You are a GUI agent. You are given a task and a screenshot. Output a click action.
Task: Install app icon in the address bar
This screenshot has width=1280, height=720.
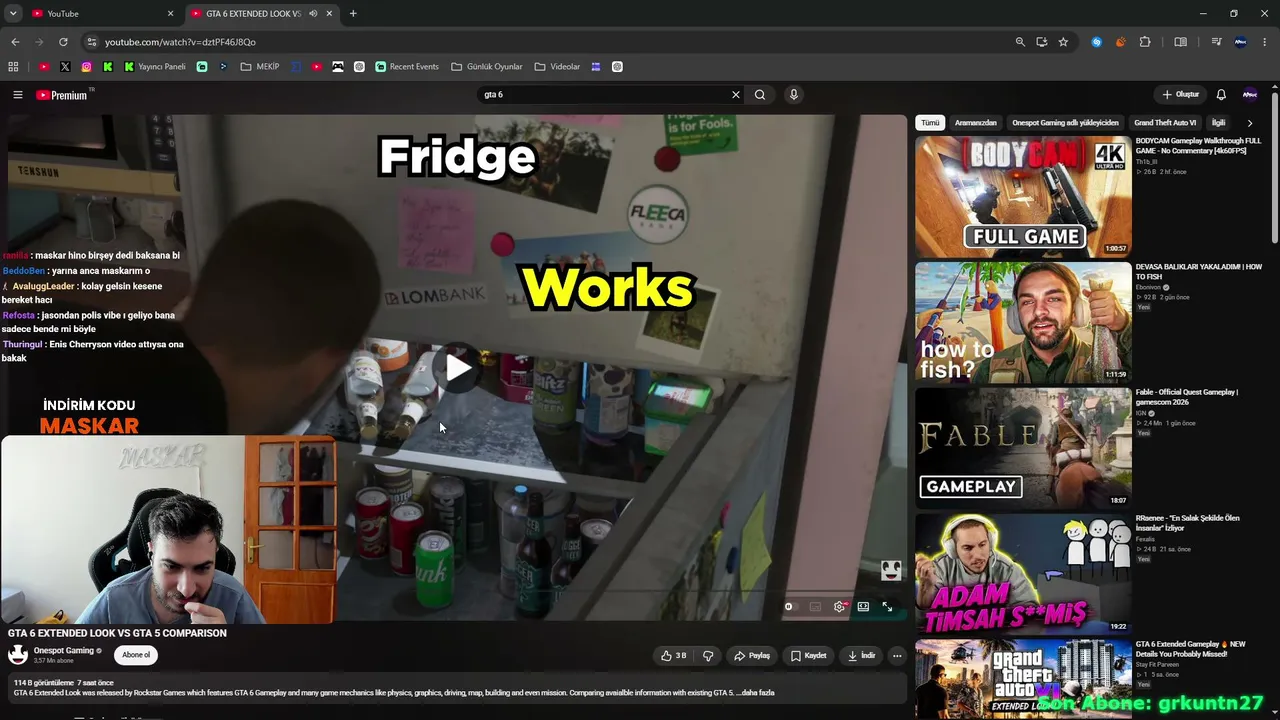click(x=1042, y=42)
